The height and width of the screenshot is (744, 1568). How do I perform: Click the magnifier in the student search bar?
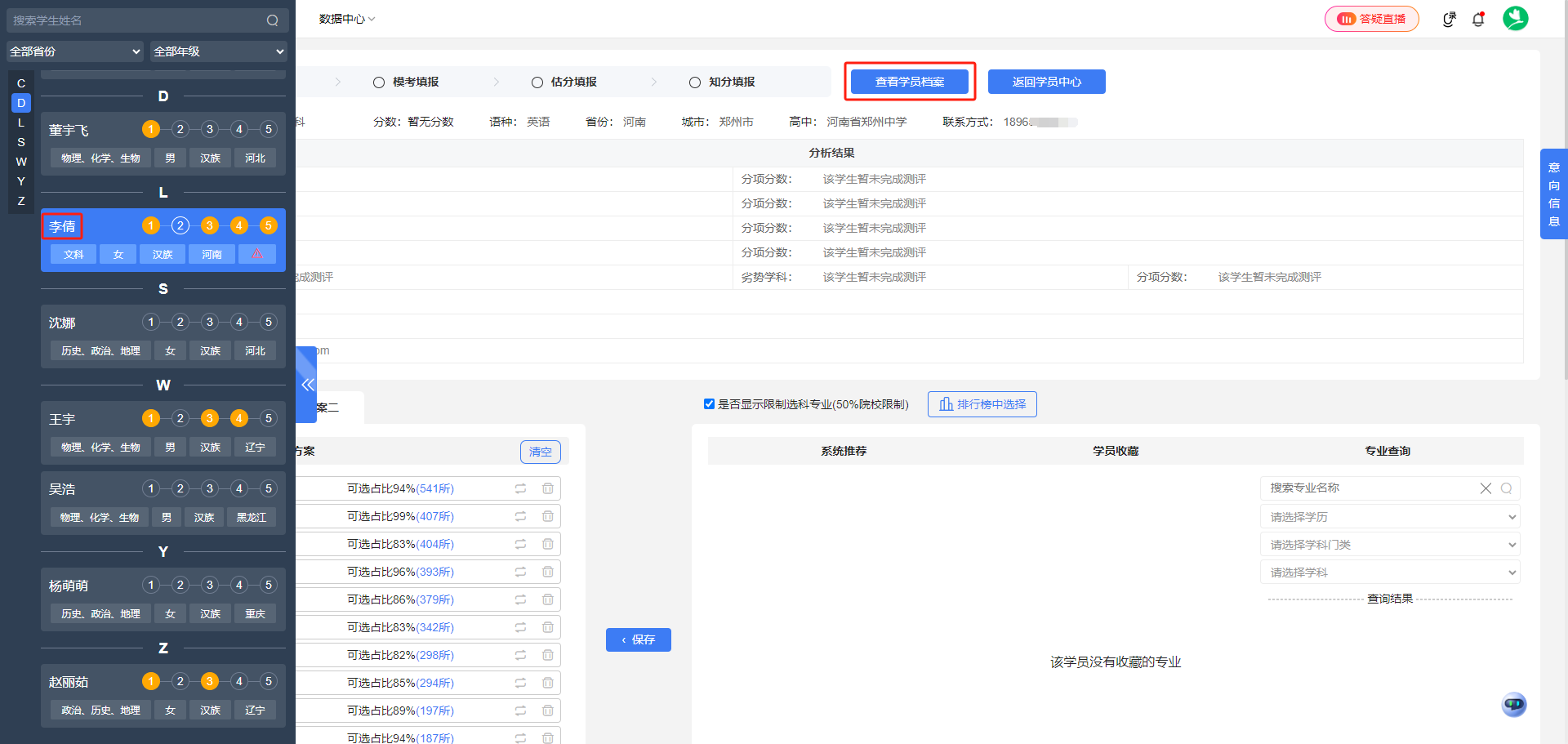(273, 20)
